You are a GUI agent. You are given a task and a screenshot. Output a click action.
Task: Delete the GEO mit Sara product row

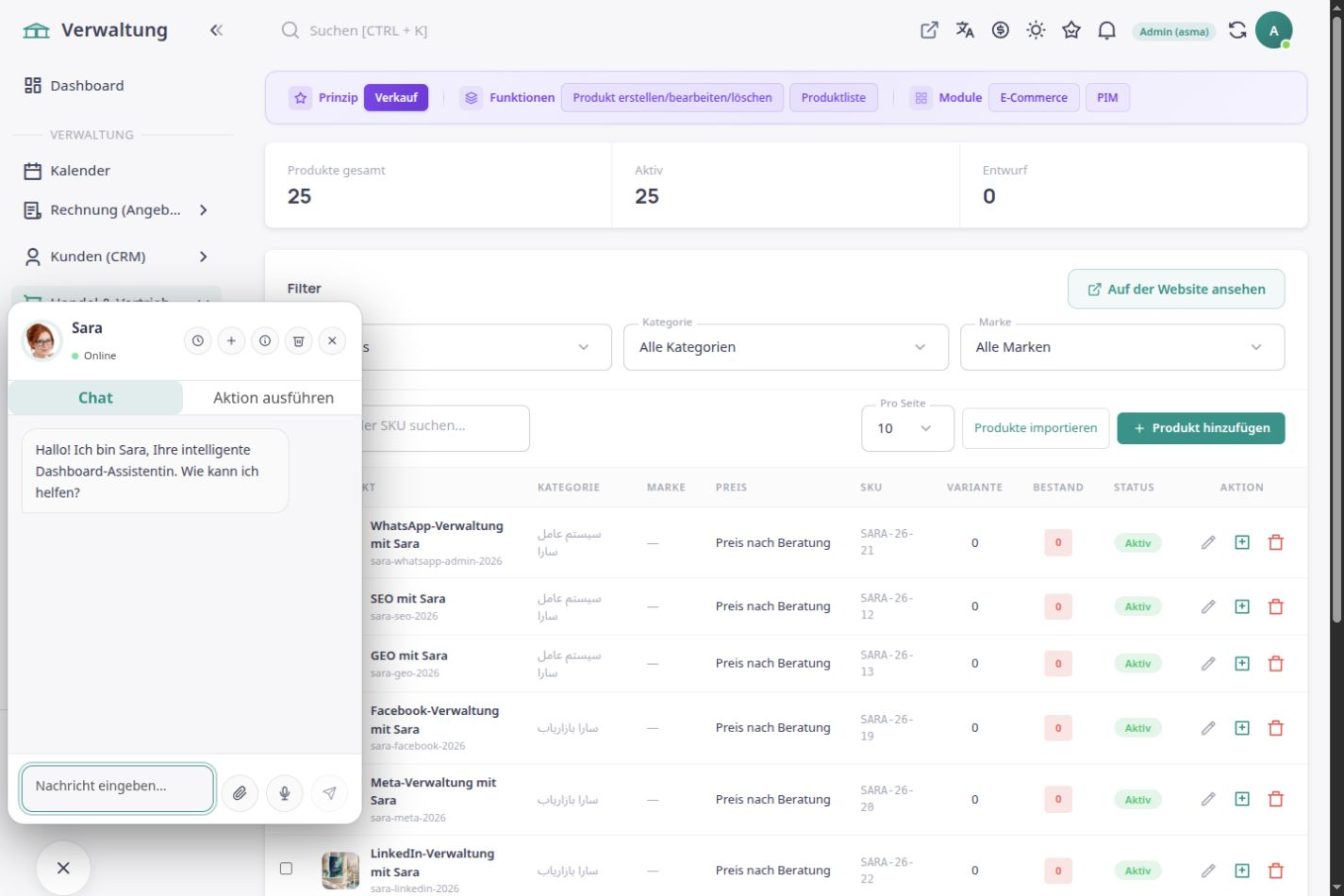point(1275,664)
